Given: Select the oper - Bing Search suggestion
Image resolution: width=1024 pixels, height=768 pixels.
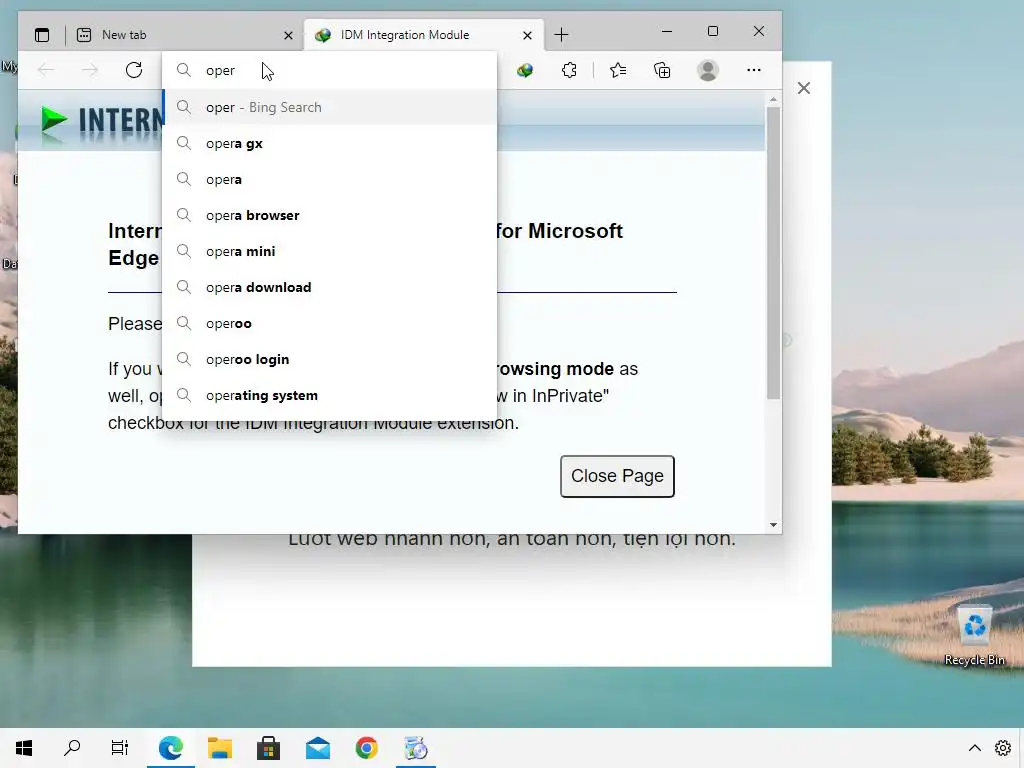Looking at the screenshot, I should [330, 107].
